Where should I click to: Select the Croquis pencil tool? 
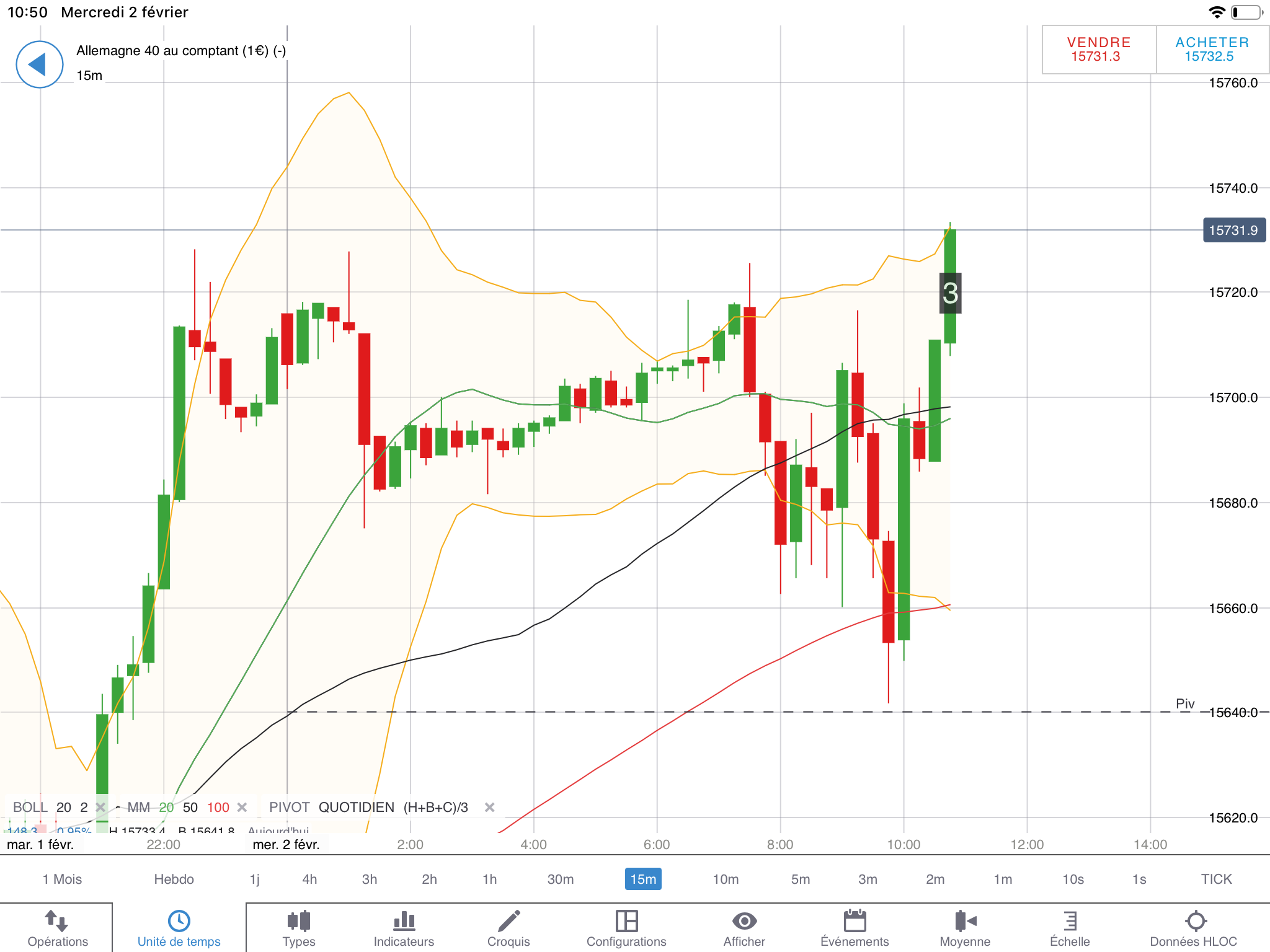coord(508,921)
